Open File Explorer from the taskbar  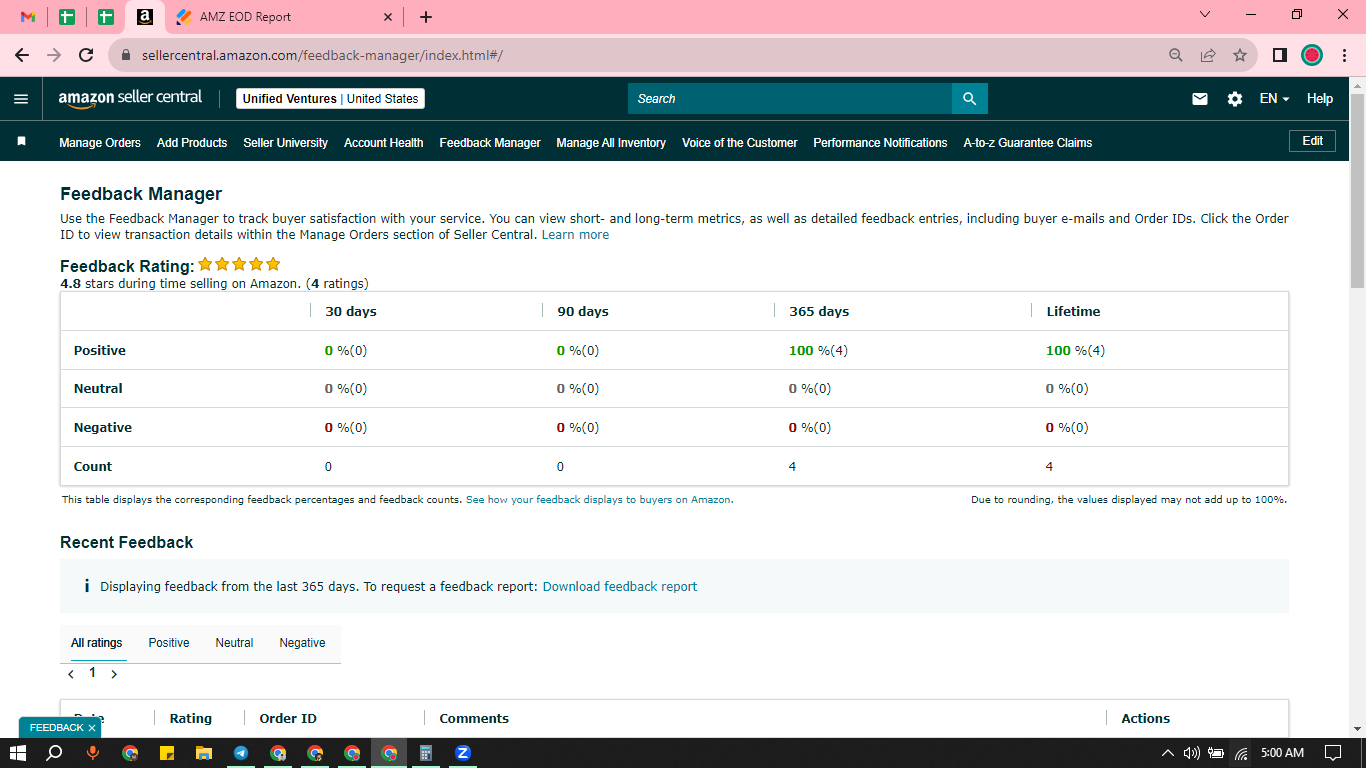pos(204,753)
